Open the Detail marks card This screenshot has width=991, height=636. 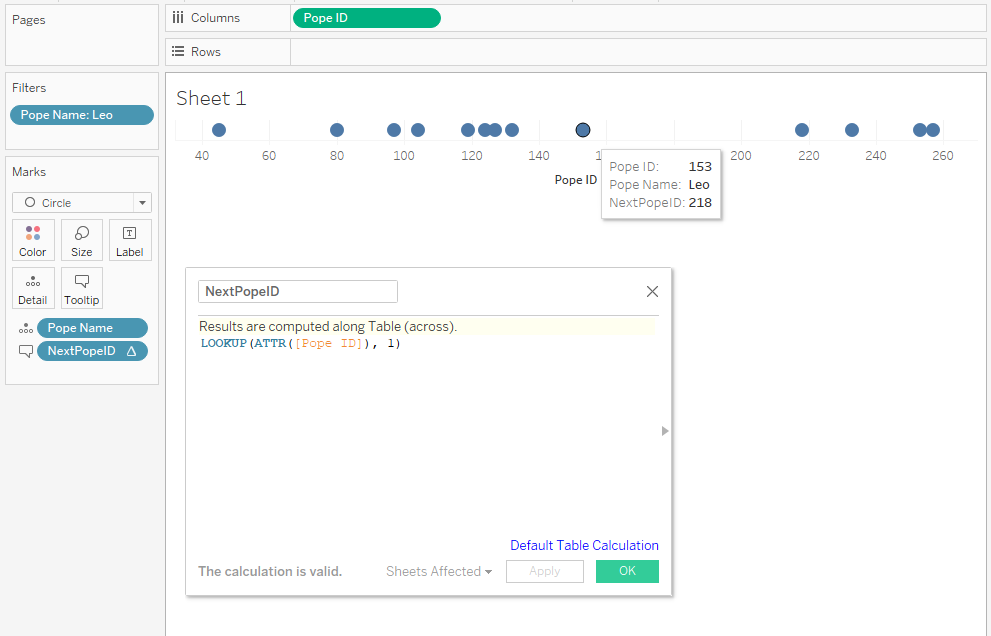(33, 288)
